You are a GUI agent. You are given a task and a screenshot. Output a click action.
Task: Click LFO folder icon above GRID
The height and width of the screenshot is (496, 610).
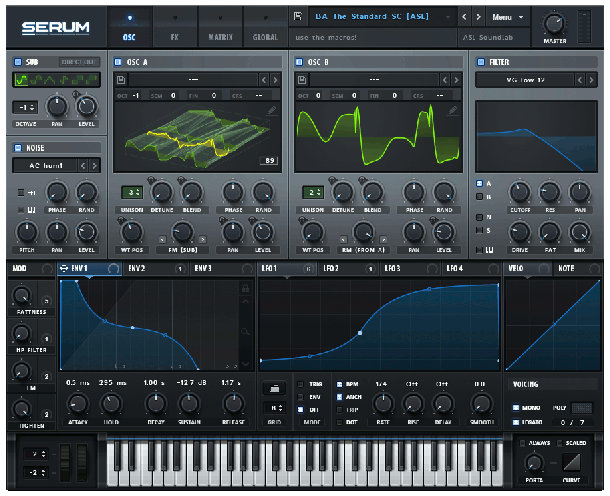point(275,388)
